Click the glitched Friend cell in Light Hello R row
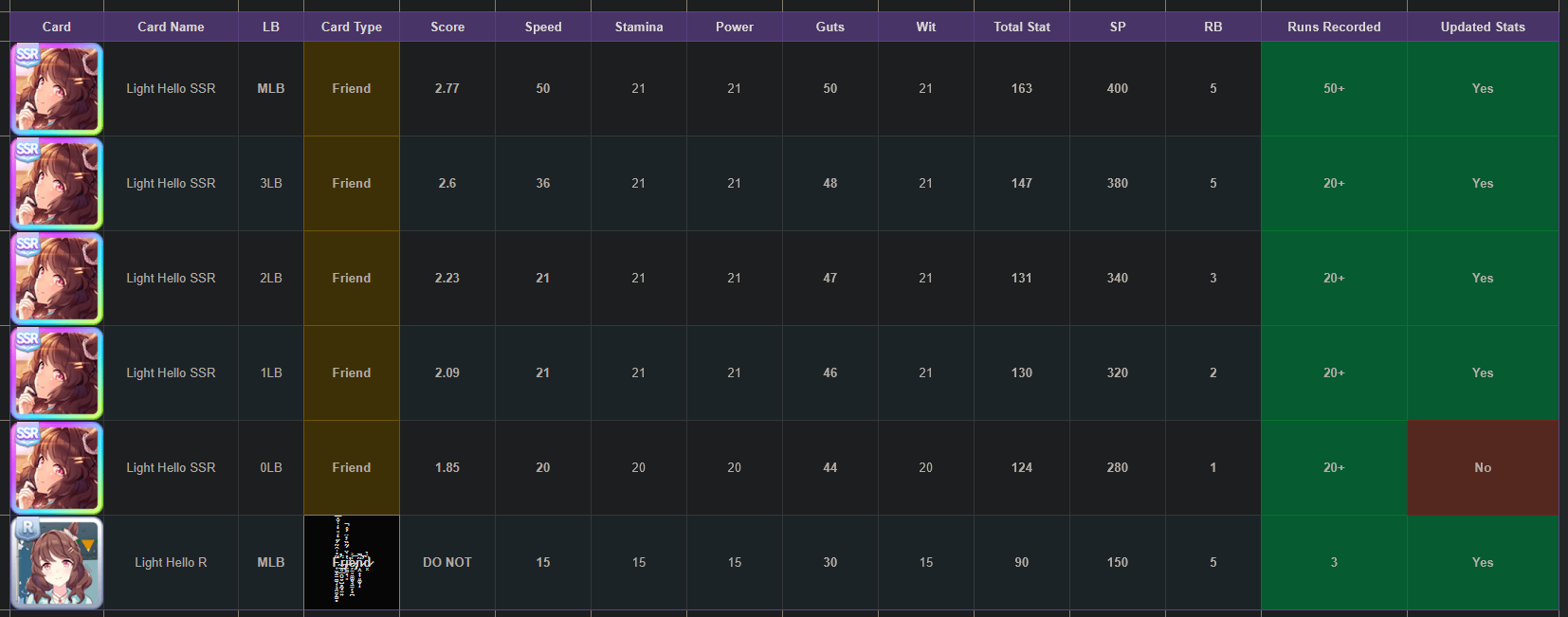This screenshot has height=617, width=1568. tap(352, 562)
